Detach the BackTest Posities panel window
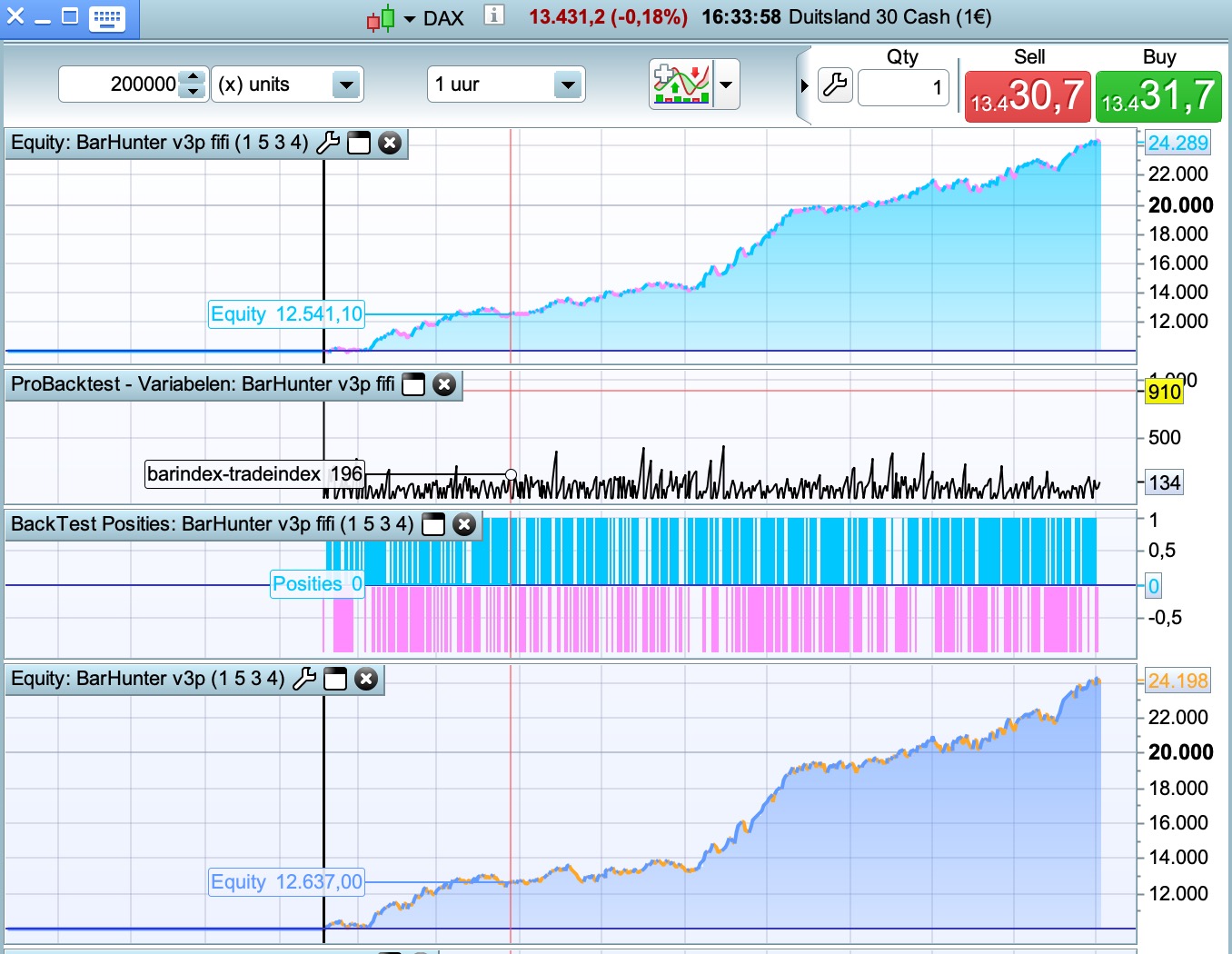This screenshot has width=1232, height=954. pyautogui.click(x=434, y=524)
